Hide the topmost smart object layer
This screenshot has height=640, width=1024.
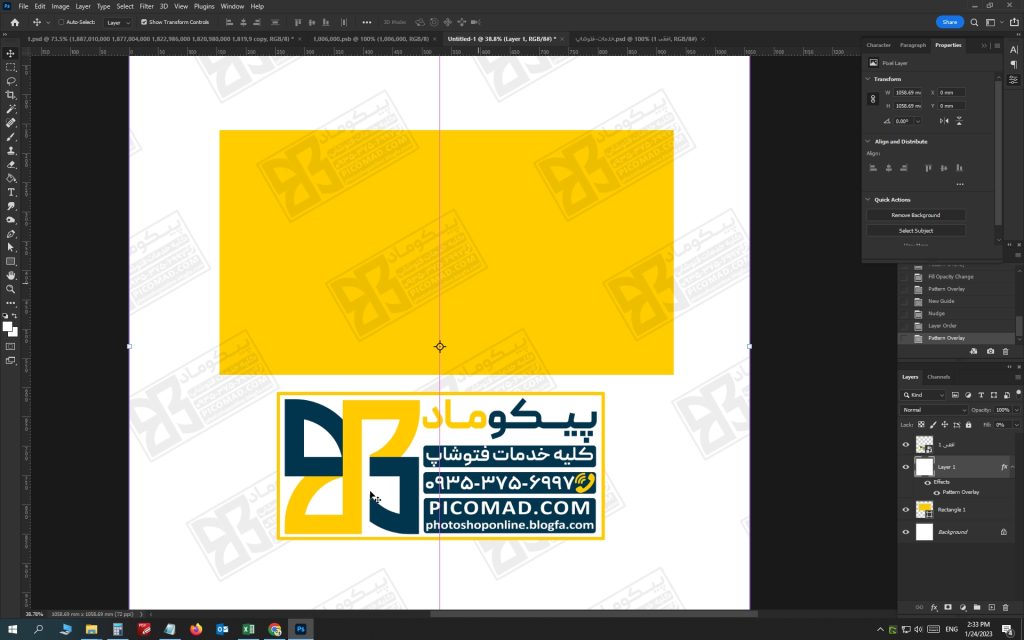906,445
